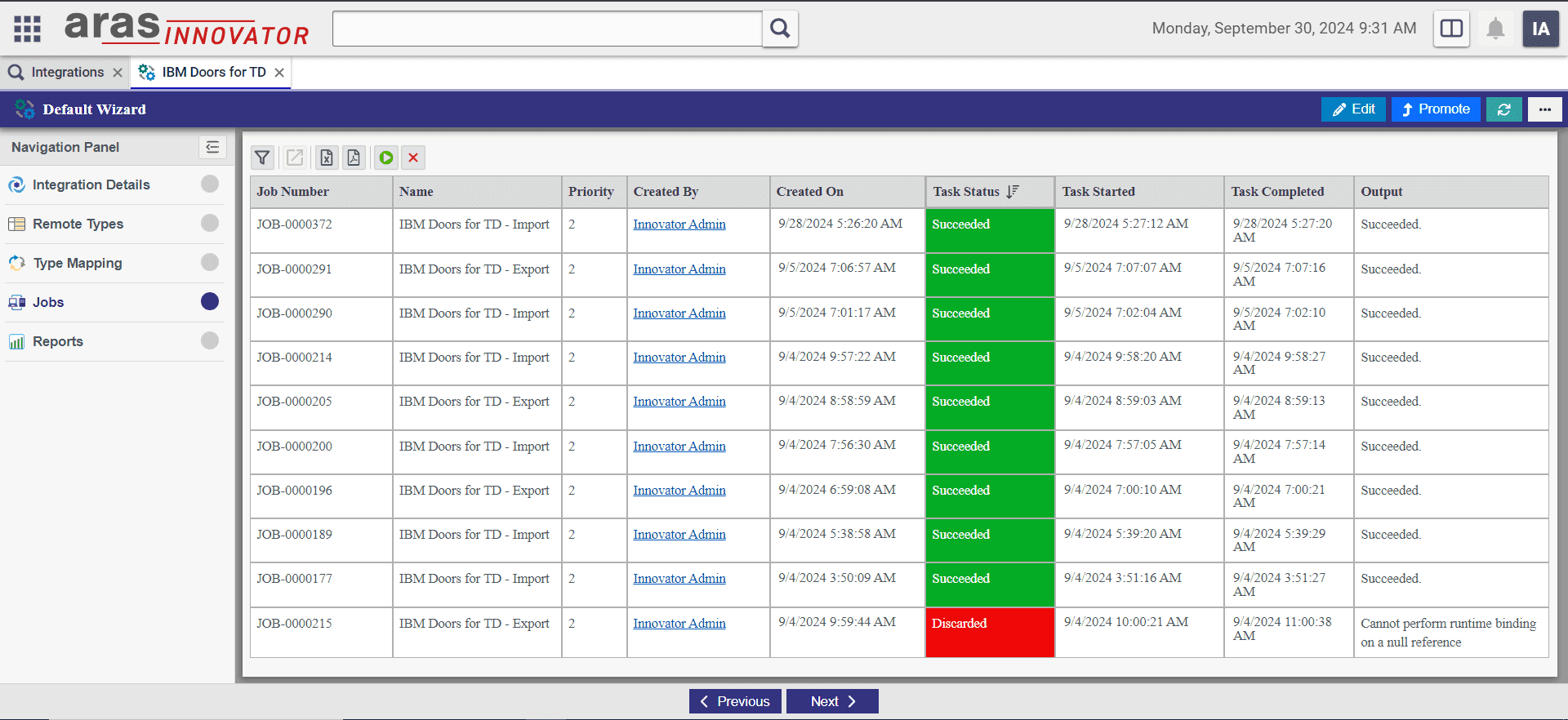Click the search magnifier button
The width and height of the screenshot is (1568, 720).
tap(780, 29)
